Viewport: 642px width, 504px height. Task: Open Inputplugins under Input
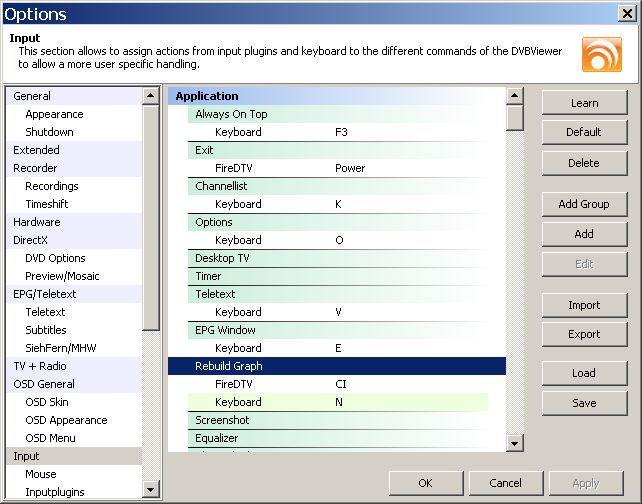55,492
